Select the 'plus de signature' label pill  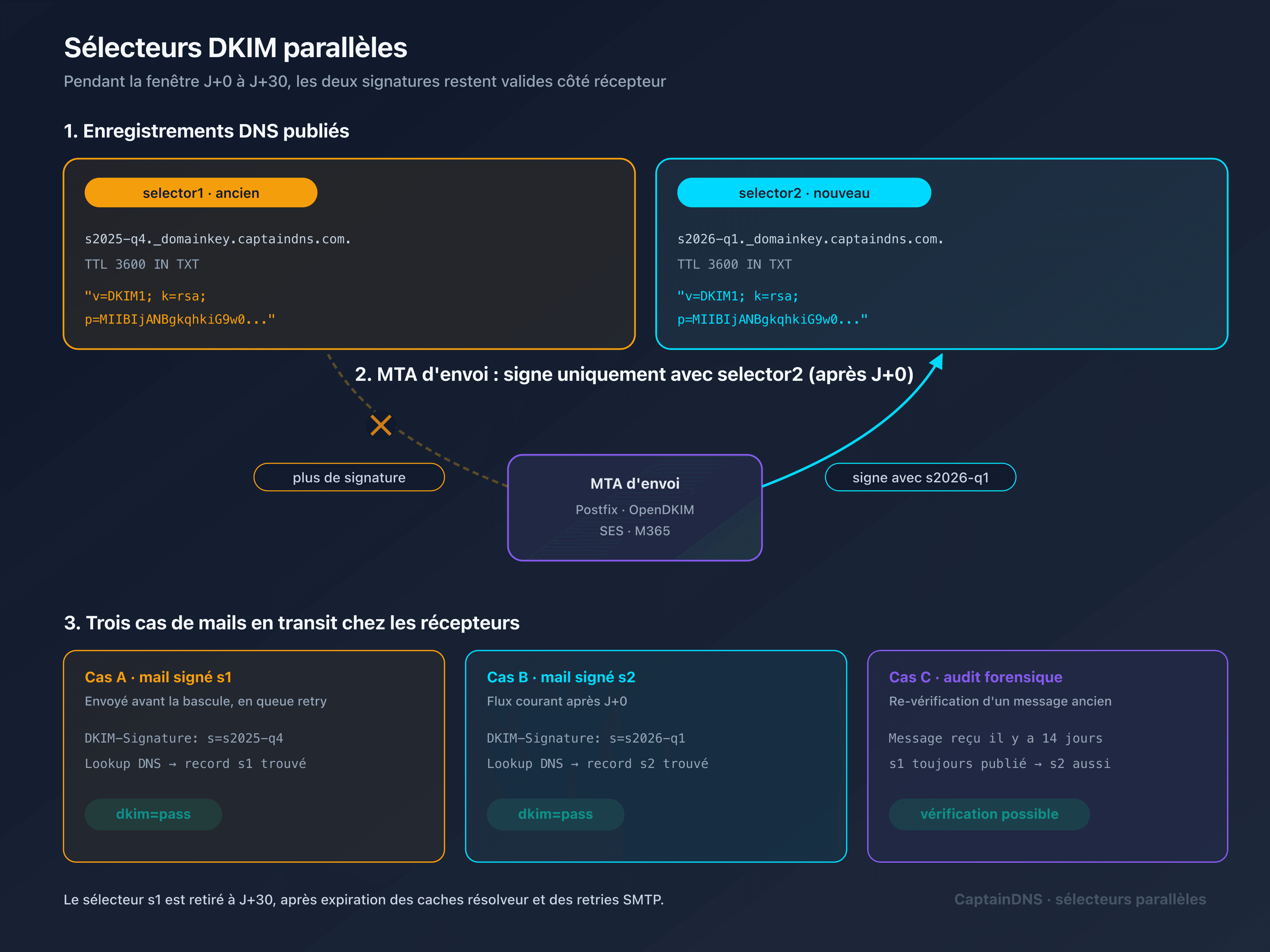click(349, 477)
